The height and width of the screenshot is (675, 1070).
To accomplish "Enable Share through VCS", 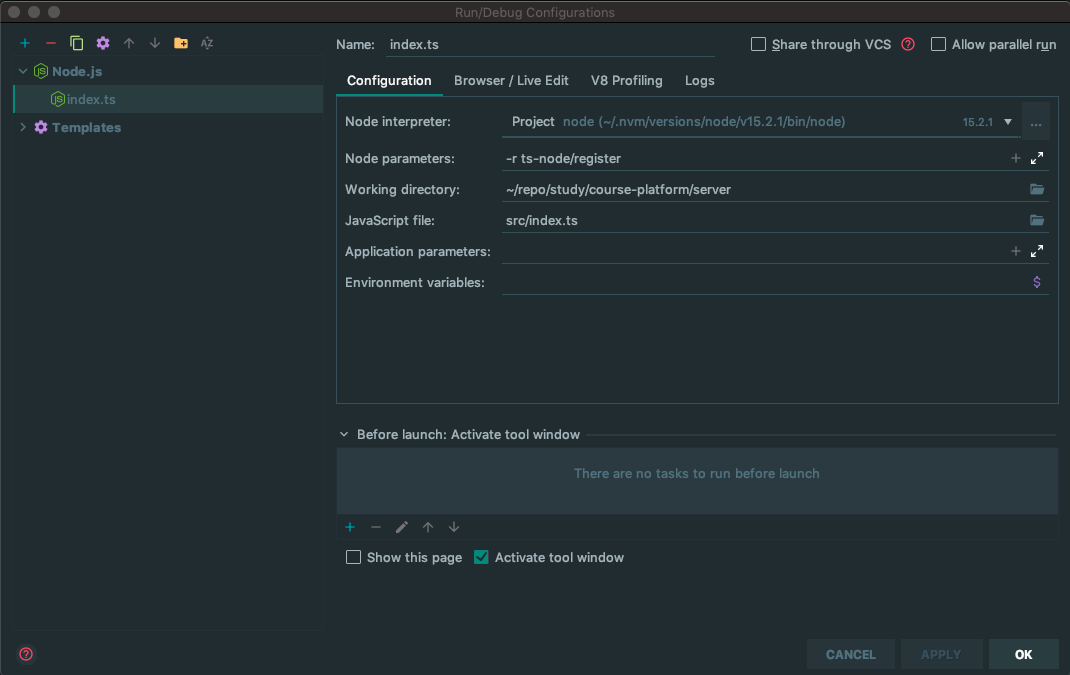I will [x=759, y=44].
